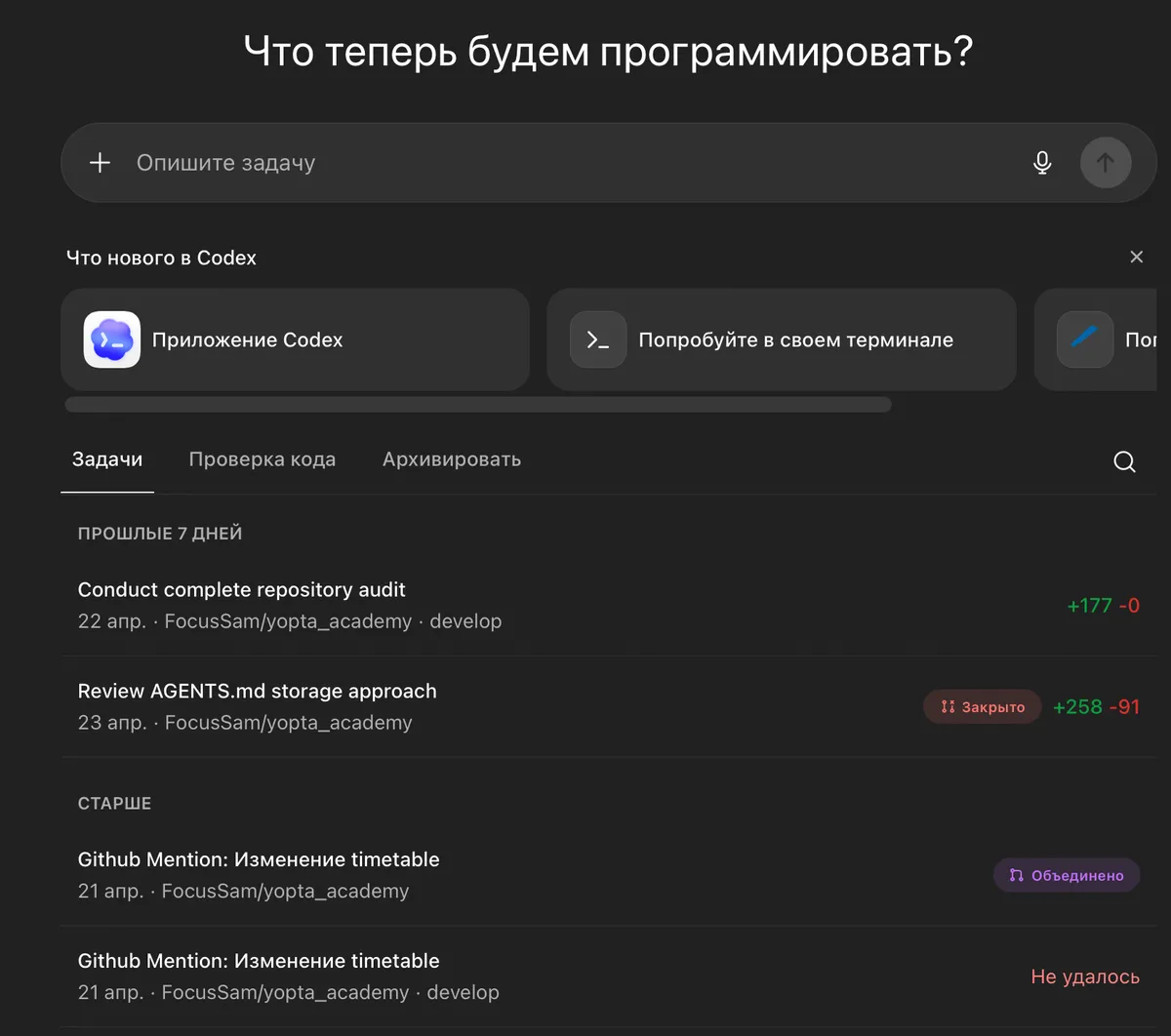Click the 'Закрыто' pull request badge
The height and width of the screenshot is (1036, 1171).
983,707
